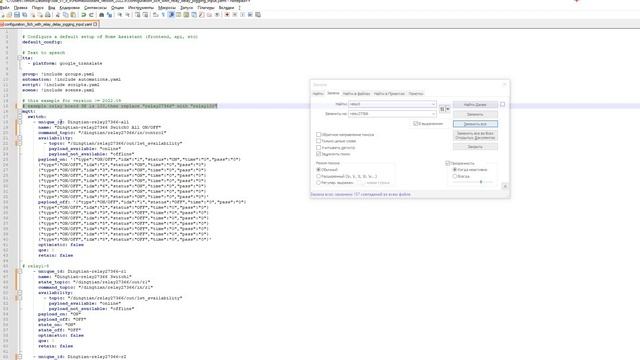Screen dimensions: 640x360
Task: Print the document from the toolbar
Action: (48, 15)
